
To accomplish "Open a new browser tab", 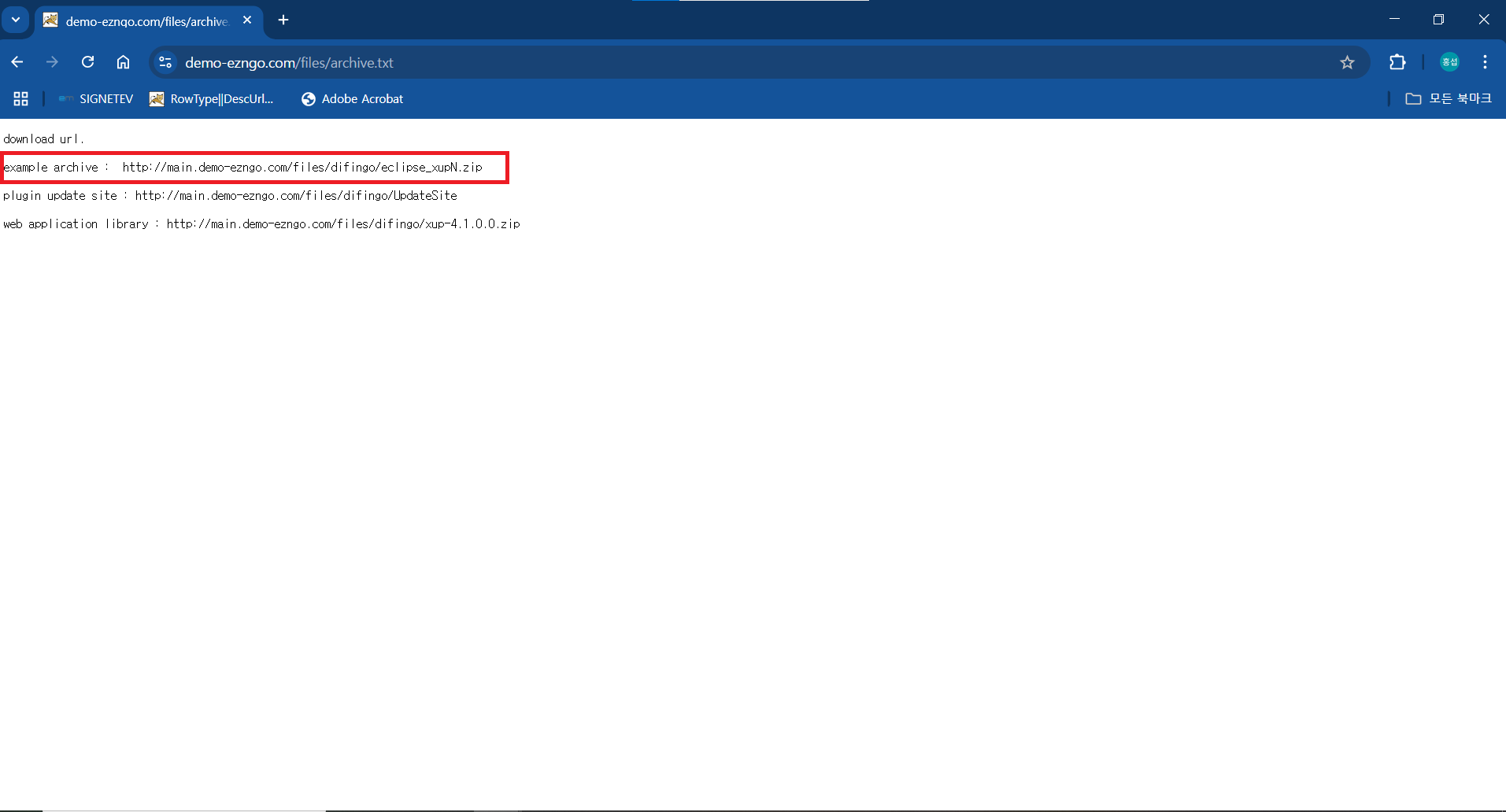I will coord(283,20).
